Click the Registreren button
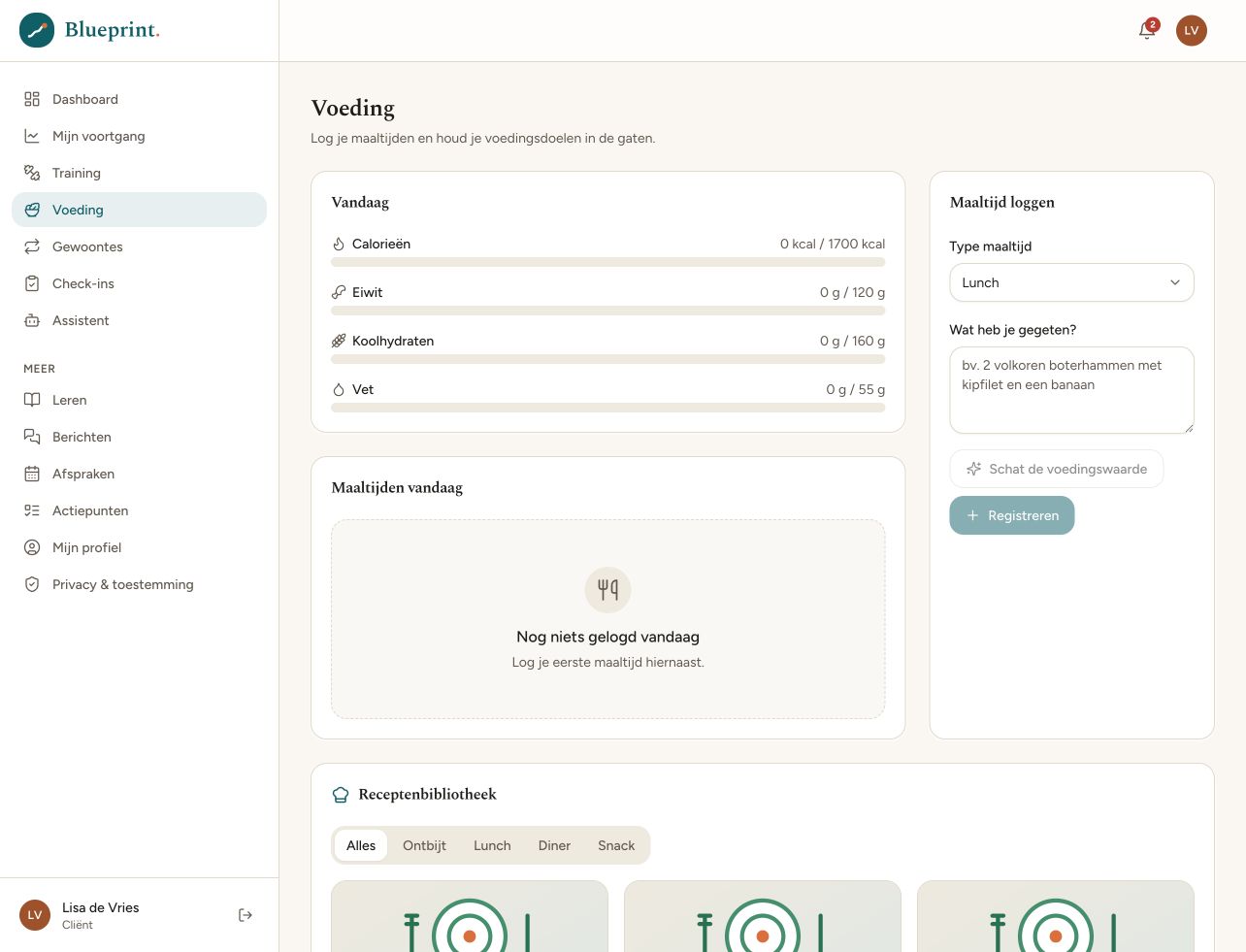Image resolution: width=1246 pixels, height=952 pixels. 1012,515
